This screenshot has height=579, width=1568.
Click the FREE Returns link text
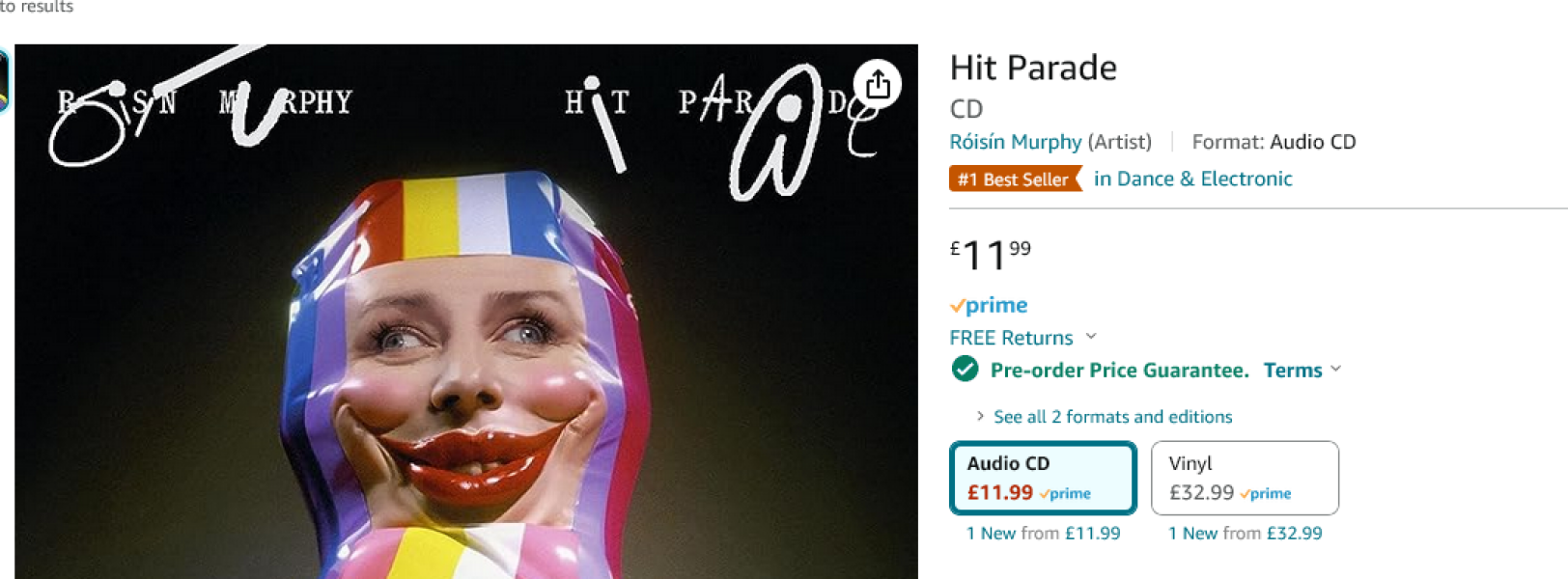tap(1011, 338)
